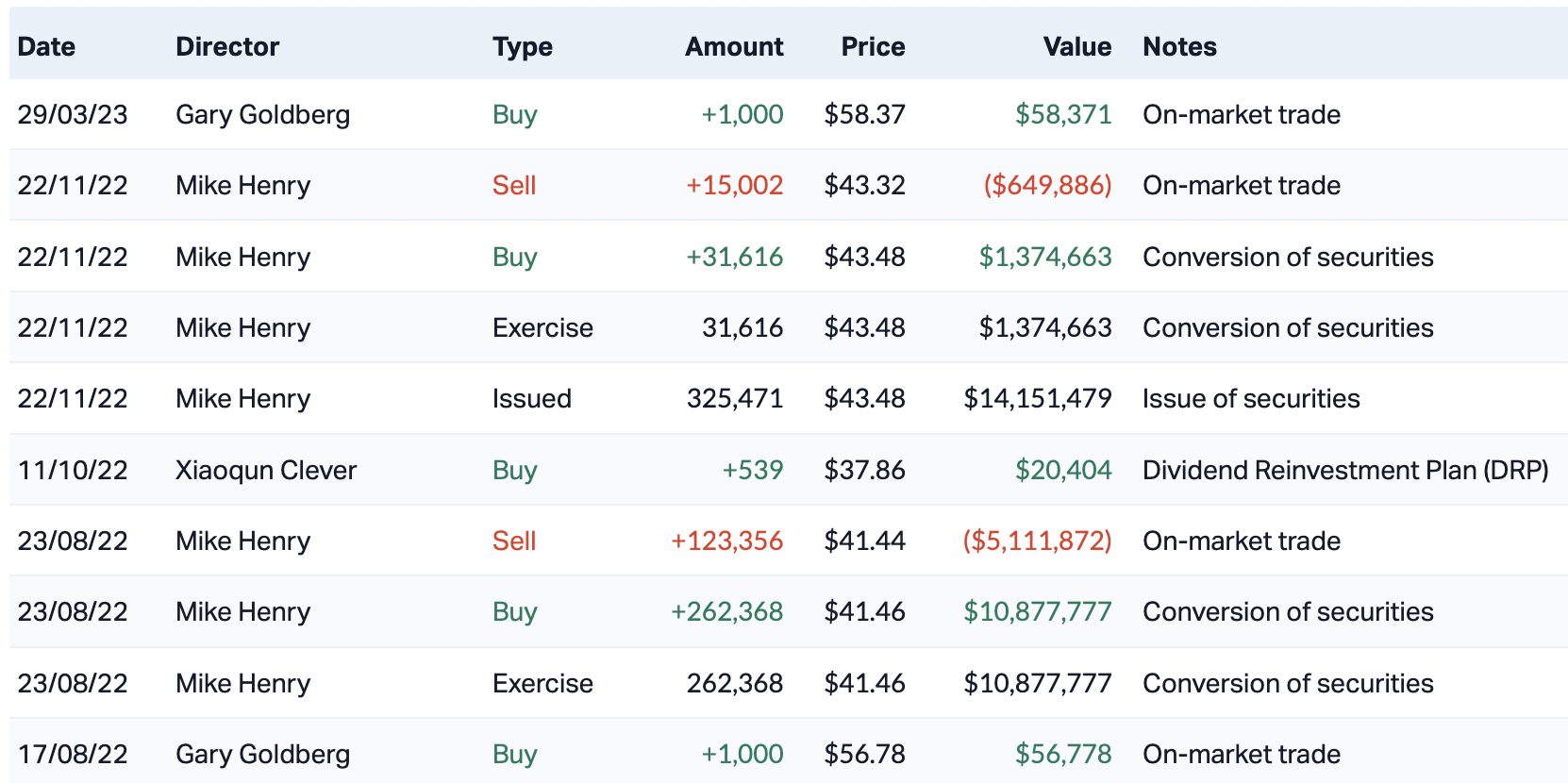The image size is (1568, 783).
Task: Click the 11/10/22 date cell
Action: point(73,470)
